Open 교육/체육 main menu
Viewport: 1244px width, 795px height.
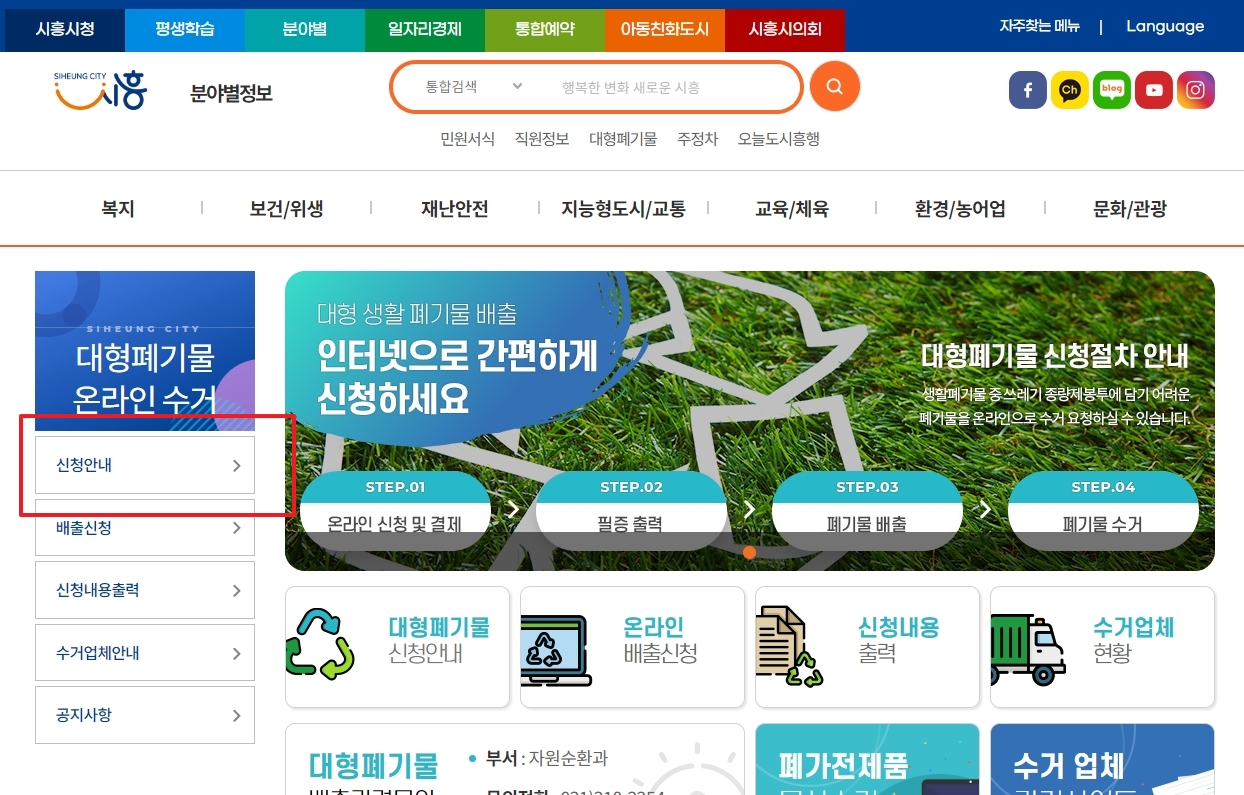(791, 209)
